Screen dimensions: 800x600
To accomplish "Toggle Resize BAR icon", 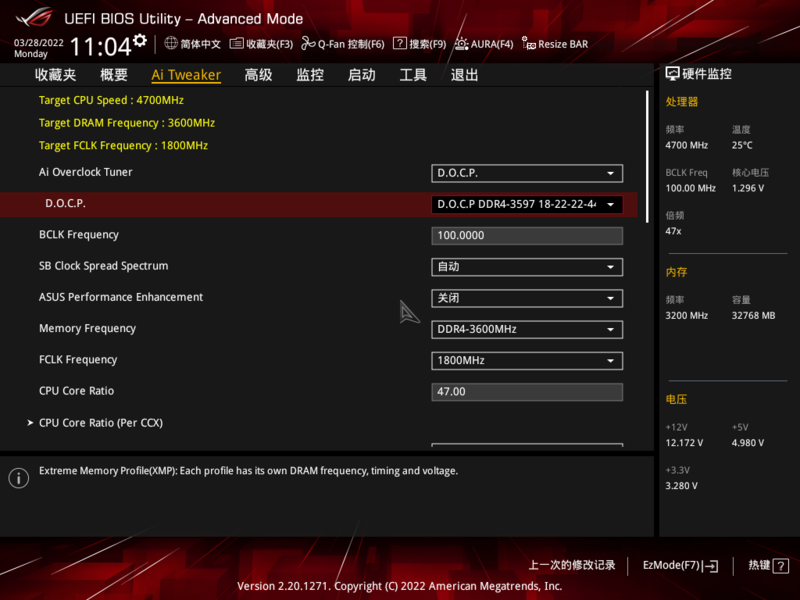I will [529, 44].
